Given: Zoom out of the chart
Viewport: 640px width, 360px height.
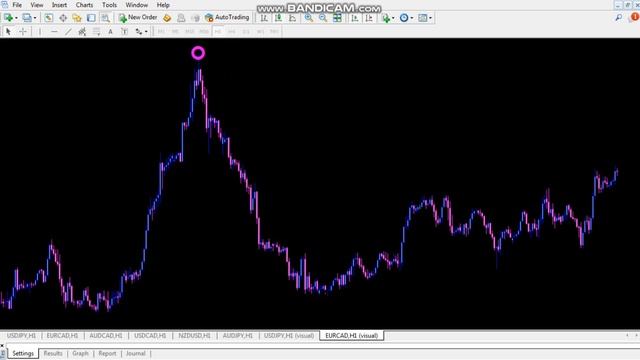Looking at the screenshot, I should pos(323,18).
